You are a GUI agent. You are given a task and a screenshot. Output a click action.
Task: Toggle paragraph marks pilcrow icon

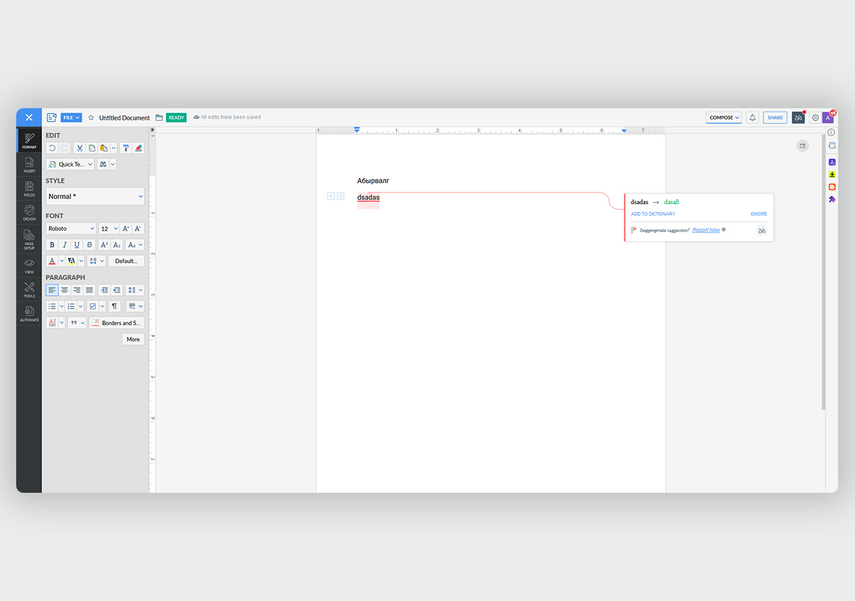coord(114,306)
